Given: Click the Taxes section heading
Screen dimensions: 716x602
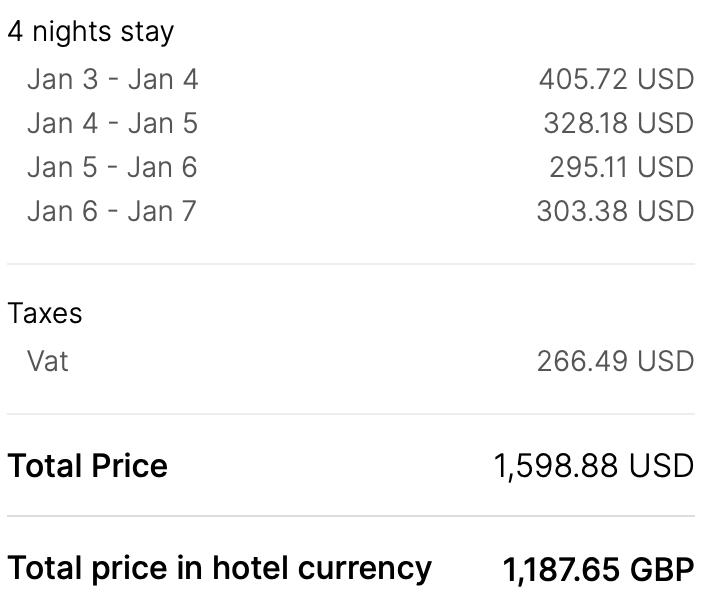Looking at the screenshot, I should (x=45, y=314).
